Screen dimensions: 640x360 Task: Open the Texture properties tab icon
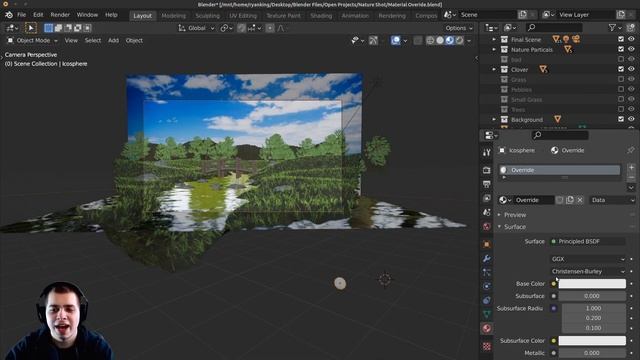486,346
